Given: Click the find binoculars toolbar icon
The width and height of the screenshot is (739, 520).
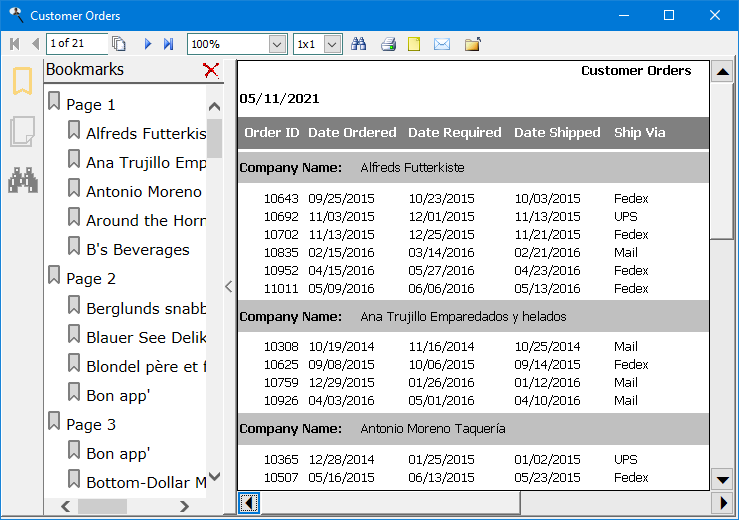Looking at the screenshot, I should [359, 44].
